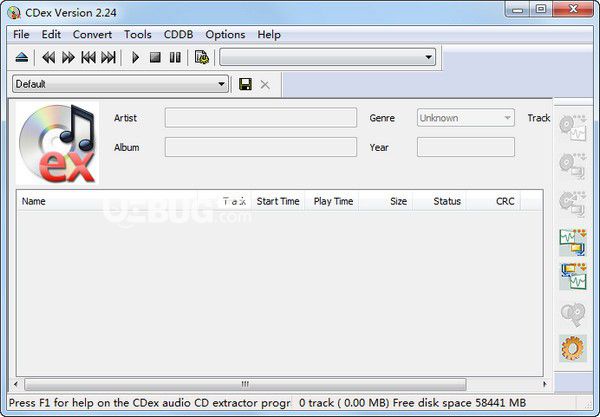The height and width of the screenshot is (417, 600).
Task: Click the Previous track icon
Action: pyautogui.click(x=88, y=58)
